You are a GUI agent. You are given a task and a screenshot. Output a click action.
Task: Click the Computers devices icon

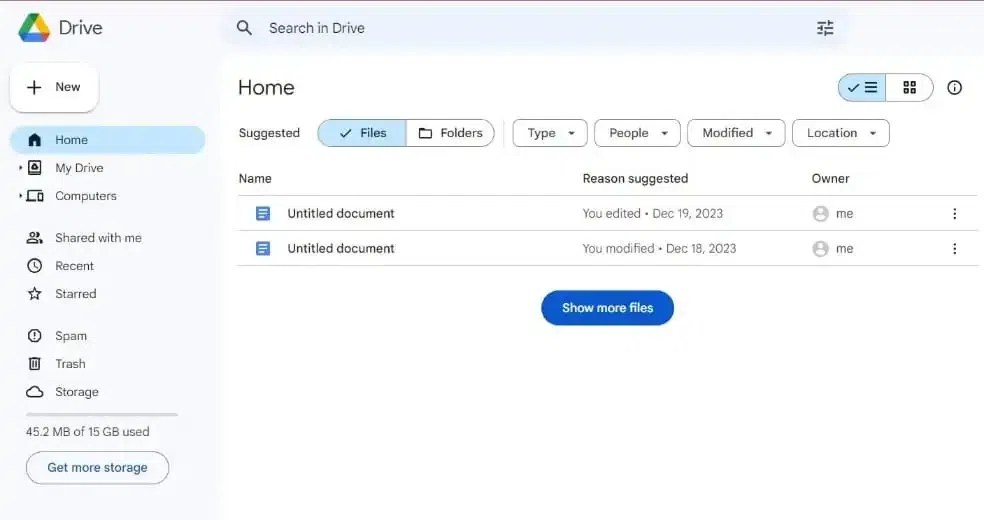pyautogui.click(x=35, y=196)
